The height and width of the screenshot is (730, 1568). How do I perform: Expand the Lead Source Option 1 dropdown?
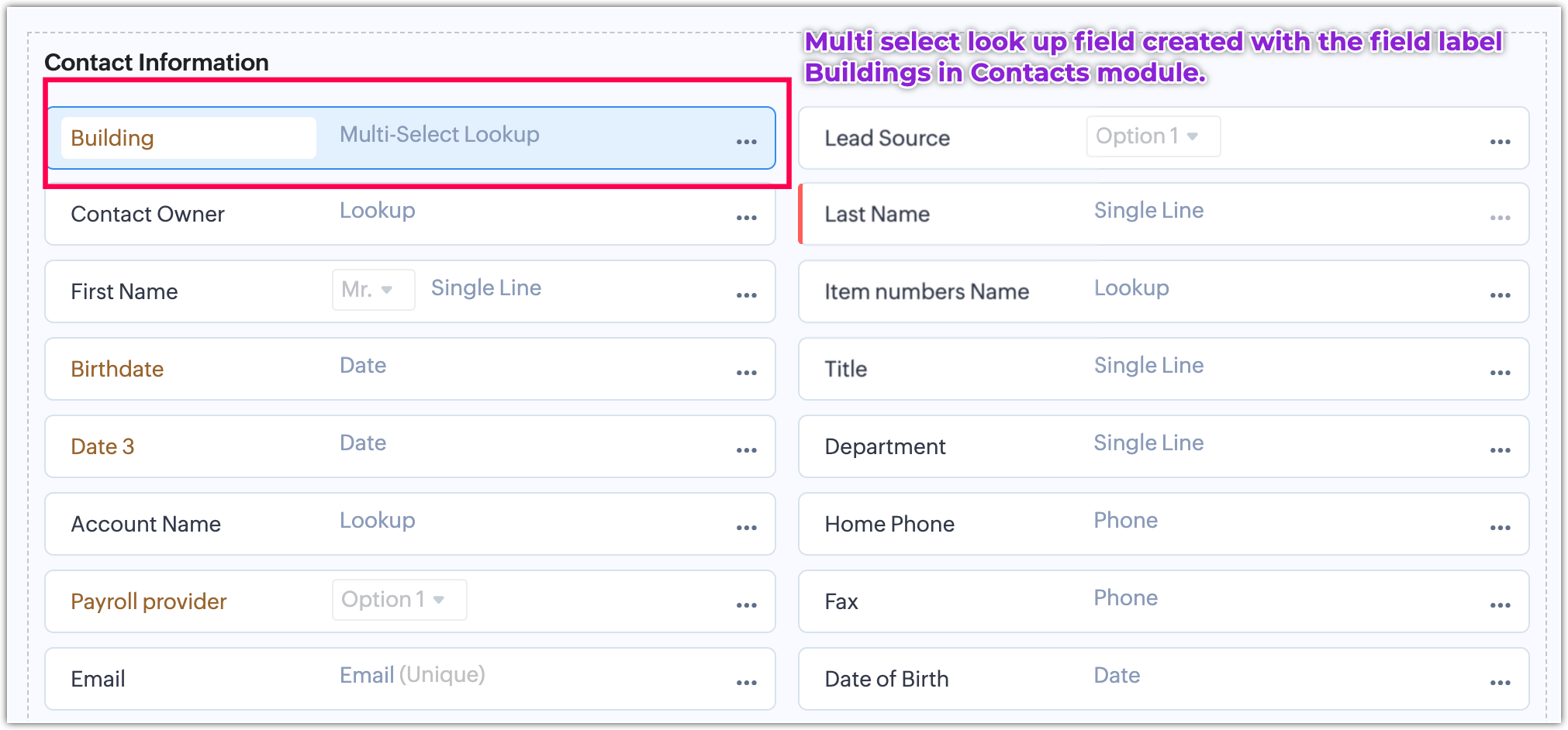pos(1152,136)
